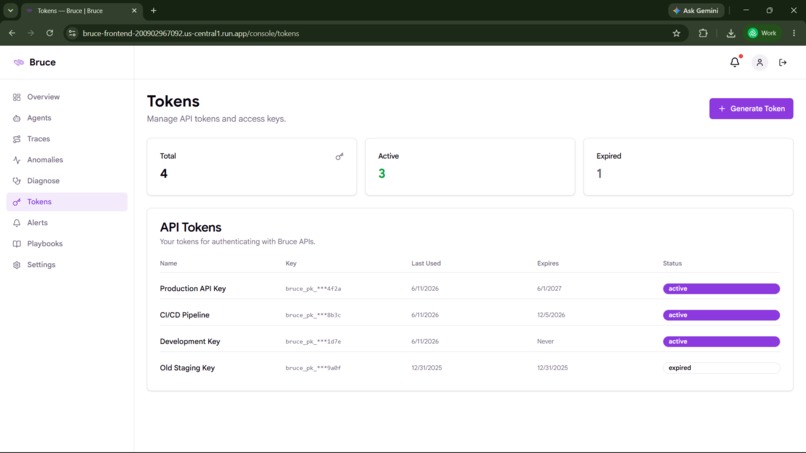Click the expired status badge
This screenshot has width=806, height=453.
(721, 368)
